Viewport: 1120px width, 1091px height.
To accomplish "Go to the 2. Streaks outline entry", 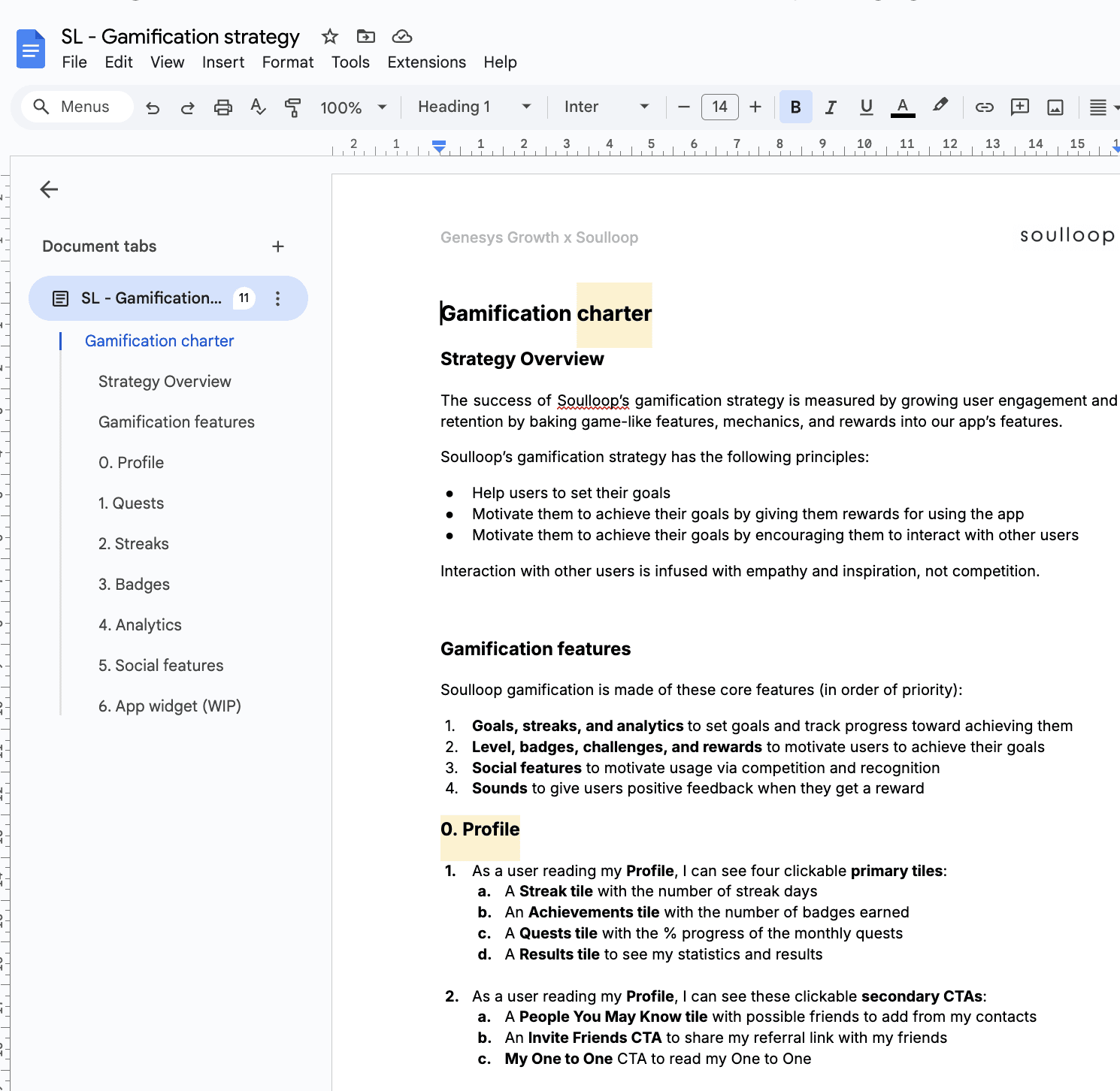I will pos(134,544).
